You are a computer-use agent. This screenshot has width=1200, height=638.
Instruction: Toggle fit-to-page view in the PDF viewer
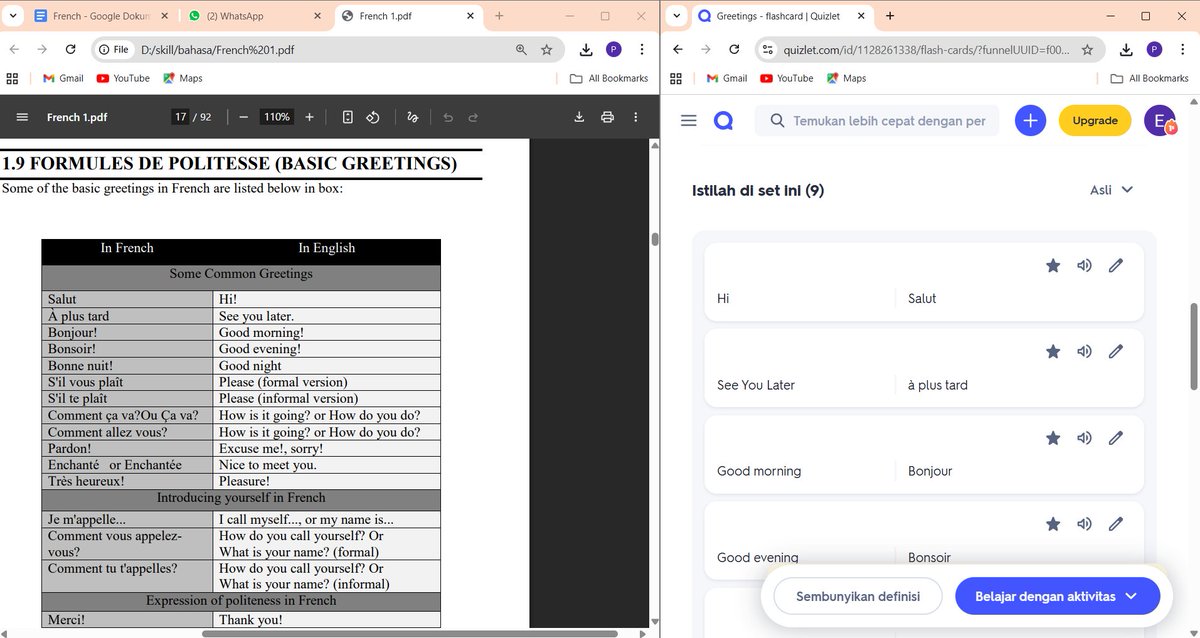[x=348, y=117]
